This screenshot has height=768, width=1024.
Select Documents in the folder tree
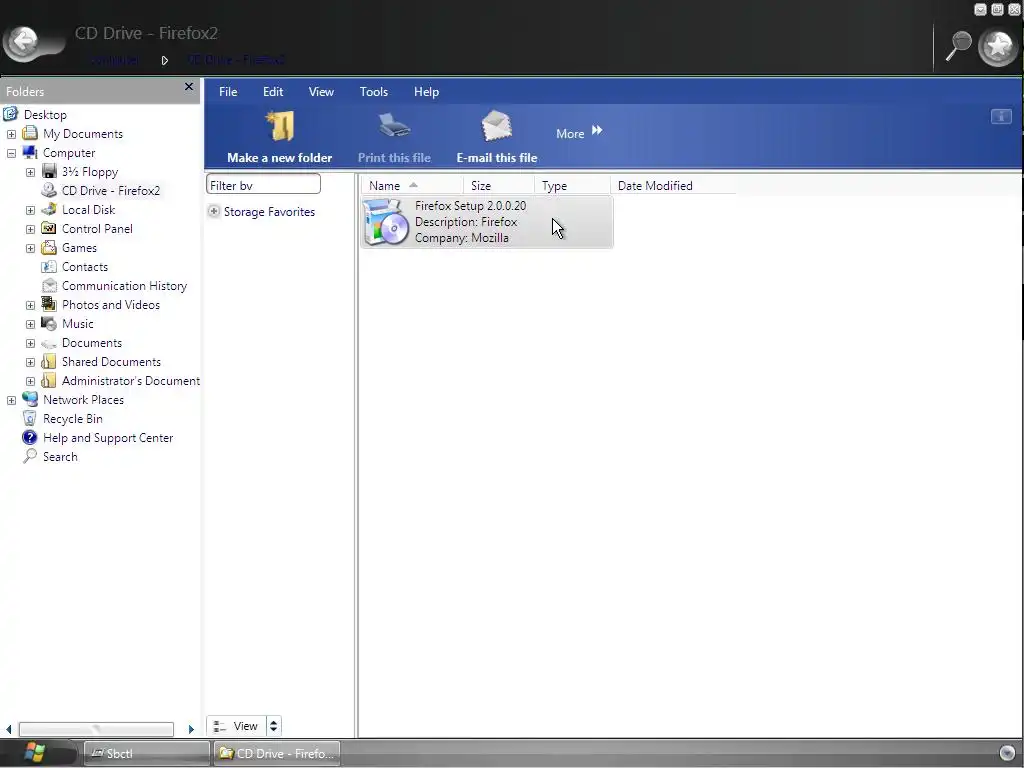click(91, 343)
